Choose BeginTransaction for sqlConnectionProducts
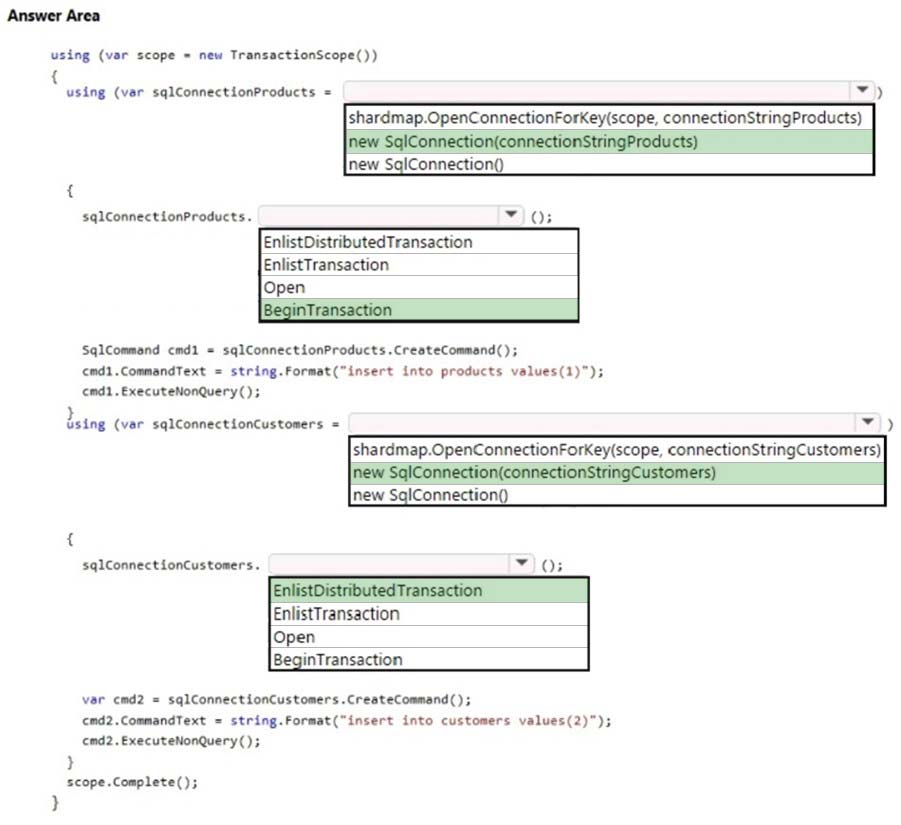Image resolution: width=901 pixels, height=825 pixels. (x=418, y=310)
